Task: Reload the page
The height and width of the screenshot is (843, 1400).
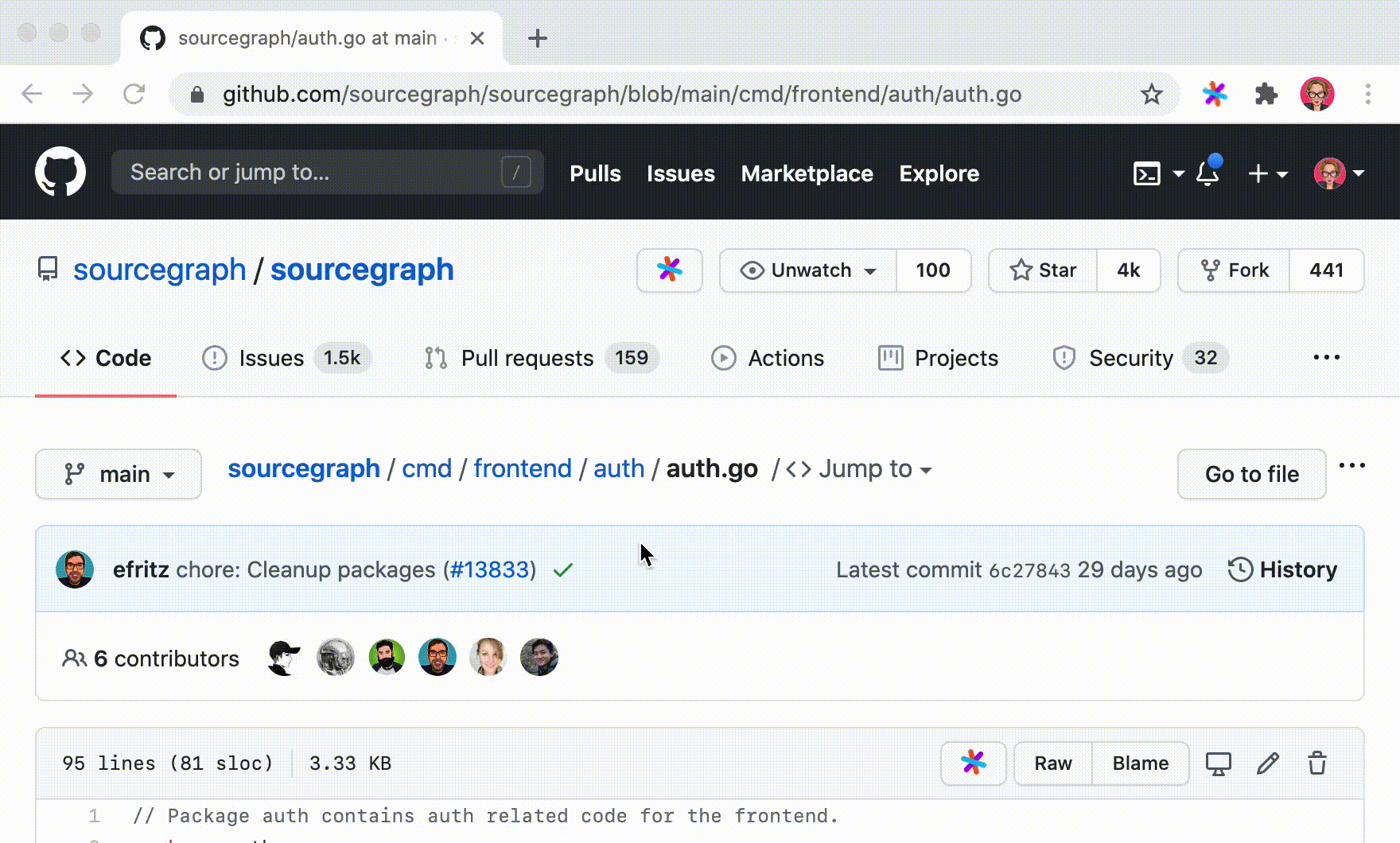Action: (134, 94)
